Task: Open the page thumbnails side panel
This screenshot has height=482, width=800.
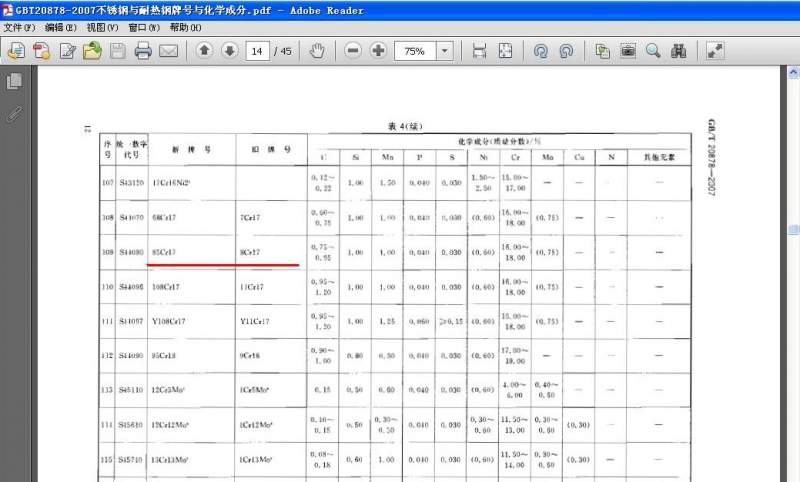Action: point(14,81)
